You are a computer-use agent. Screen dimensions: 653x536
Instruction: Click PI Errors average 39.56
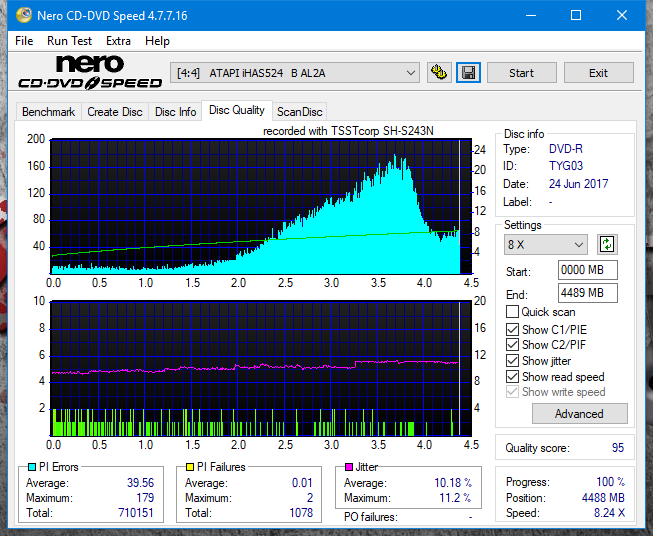[140, 483]
